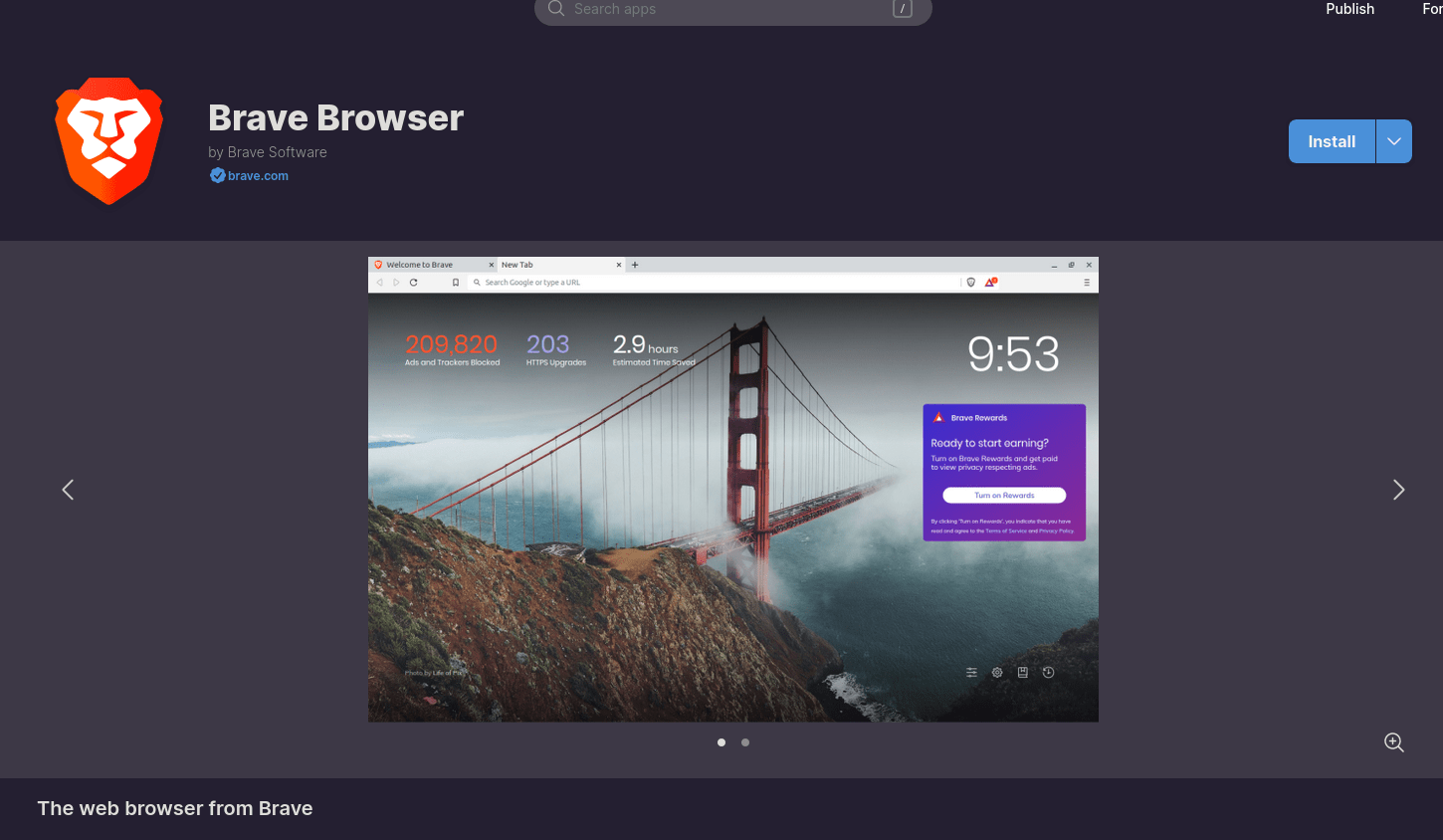This screenshot has width=1443, height=840.
Task: Click the new tab plus icon in preview
Action: [635, 265]
